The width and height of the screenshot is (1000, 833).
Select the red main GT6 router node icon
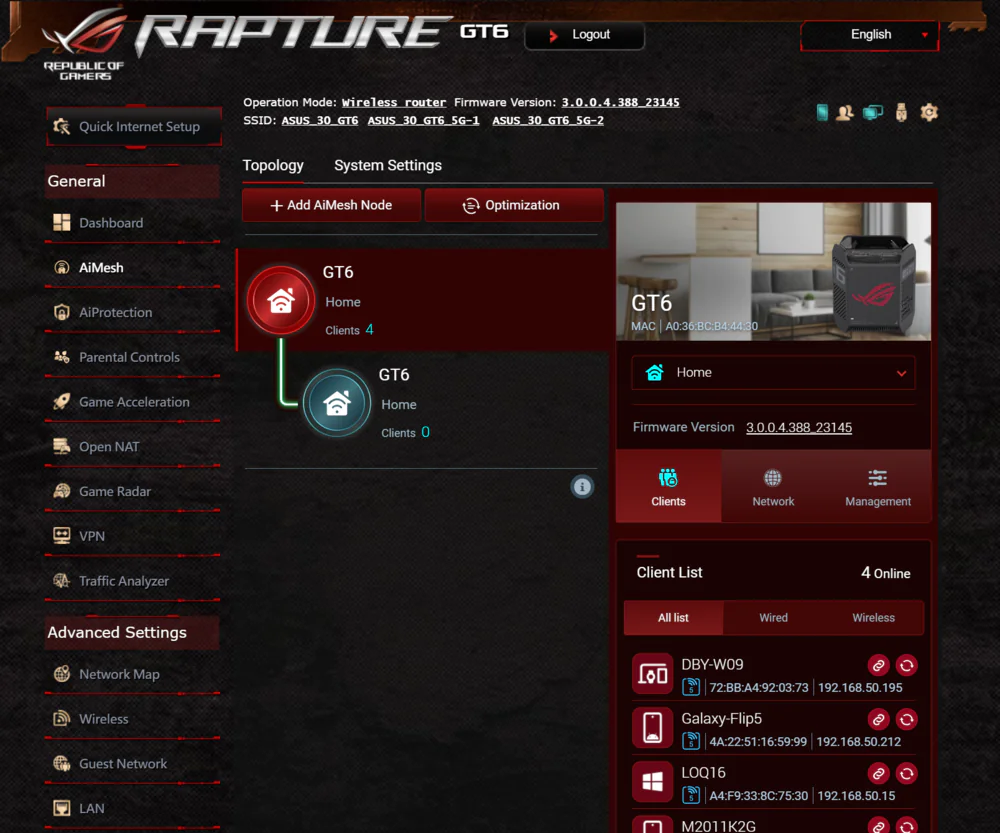coord(281,300)
